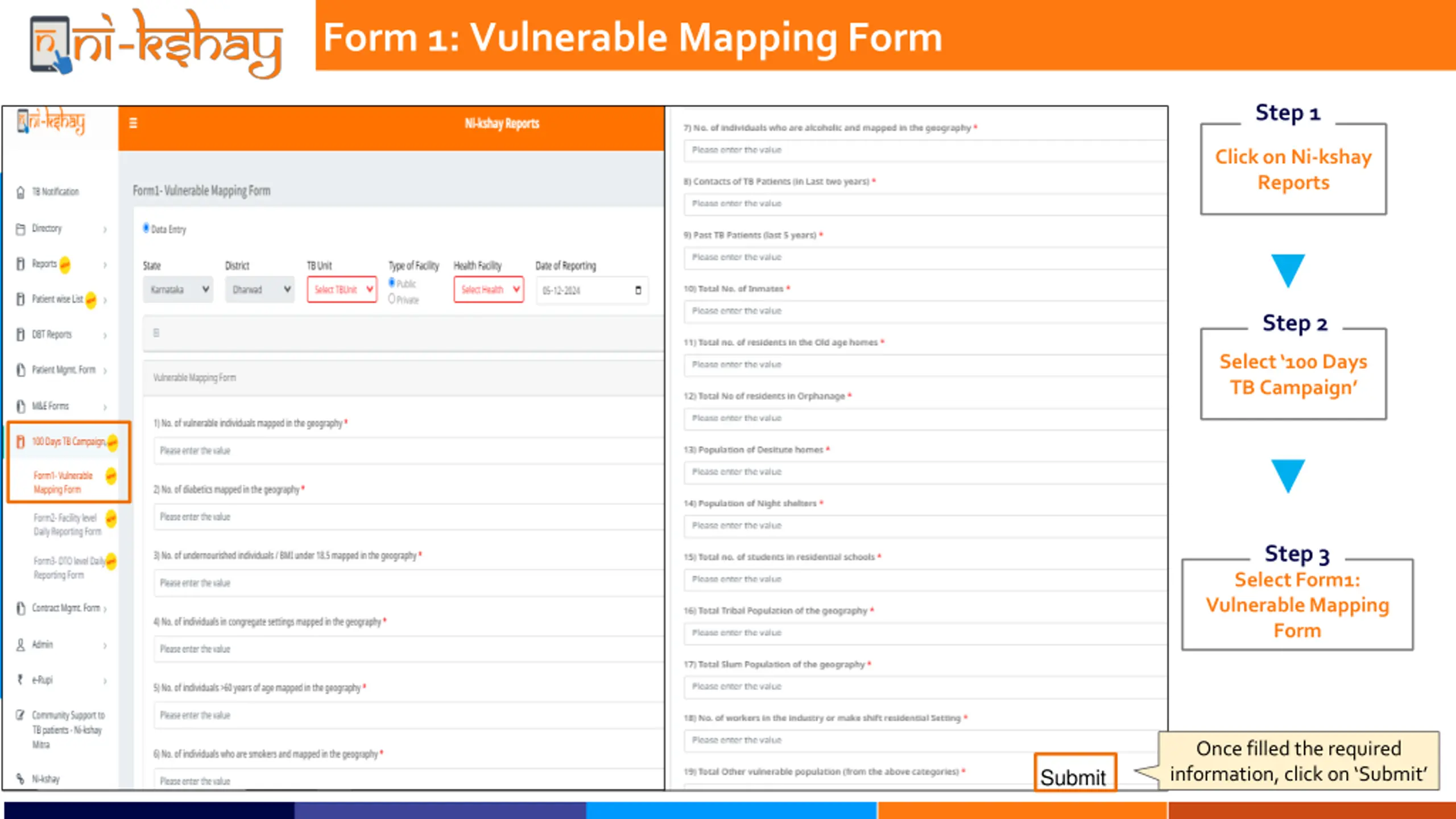
Task: Click input for individuals in congregate settings
Action: pyautogui.click(x=408, y=648)
